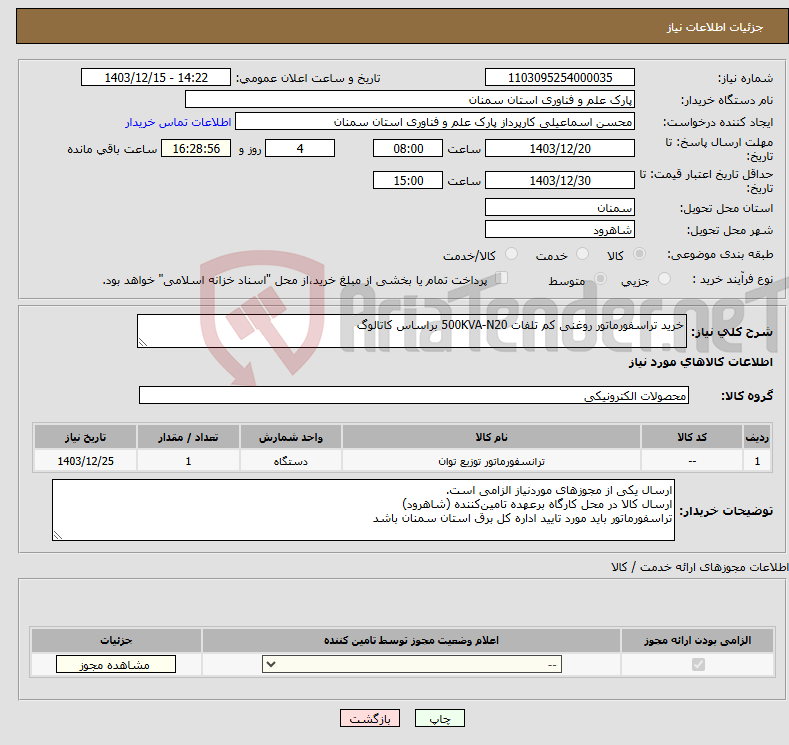The image size is (789, 745).
Task: Select the کالا/خدمت radio button
Action: pos(511,254)
